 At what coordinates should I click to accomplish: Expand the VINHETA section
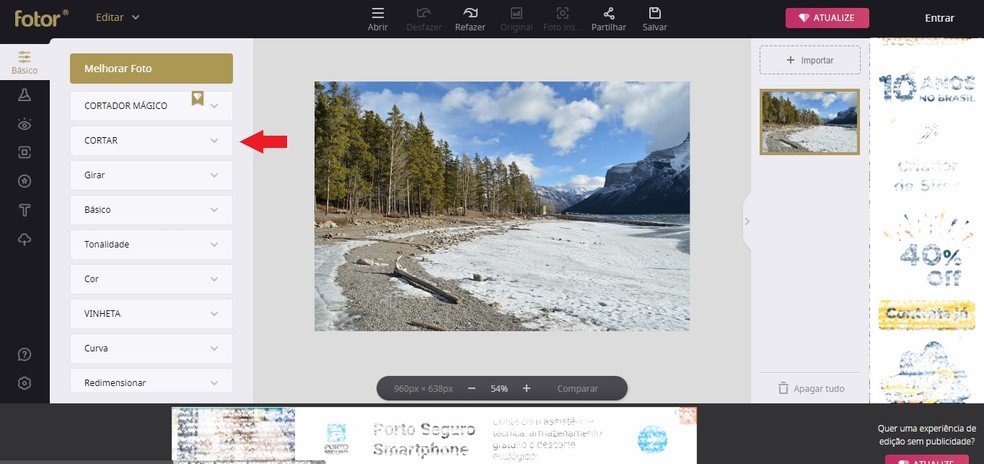click(x=151, y=313)
